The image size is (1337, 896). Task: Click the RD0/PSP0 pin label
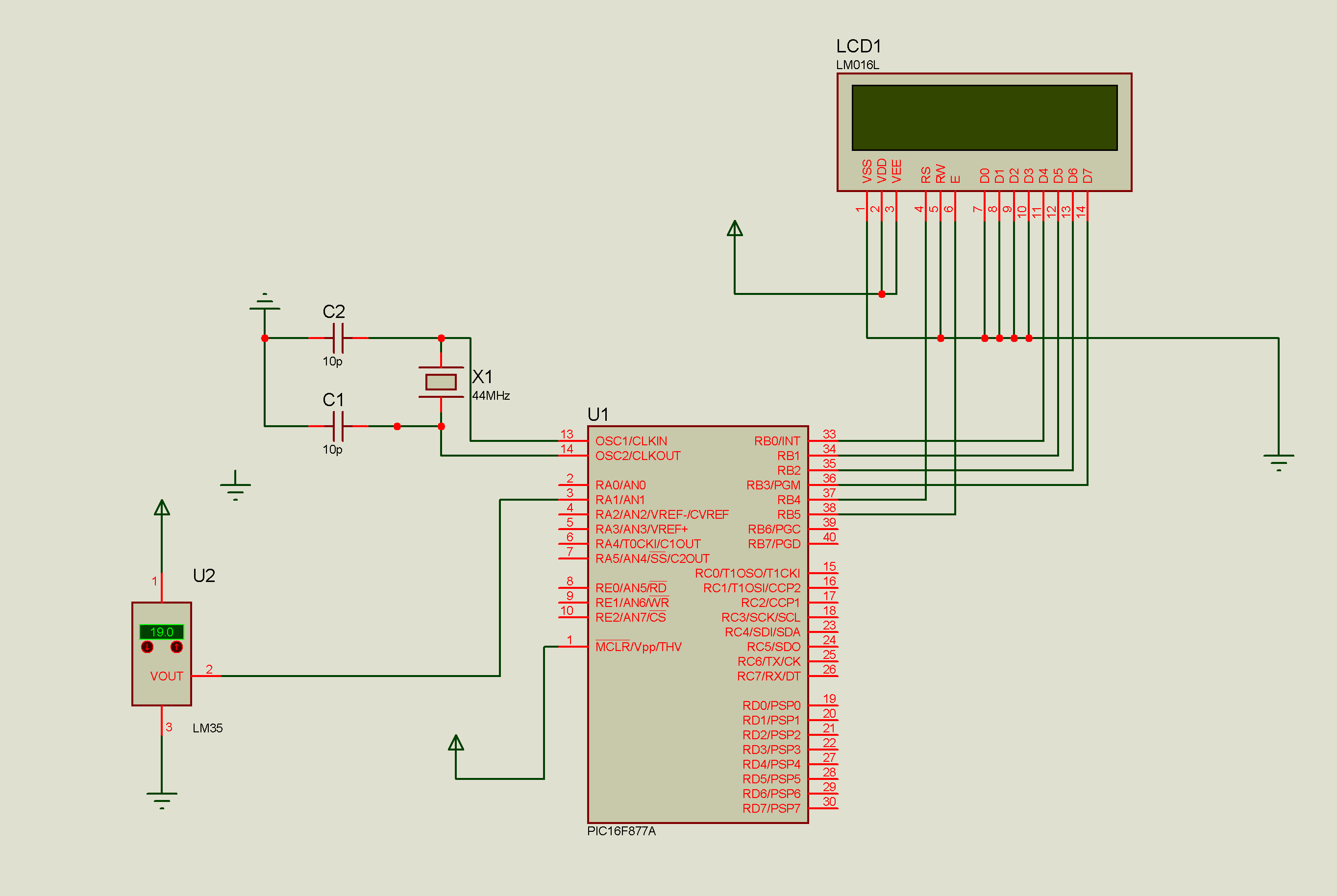[x=771, y=706]
